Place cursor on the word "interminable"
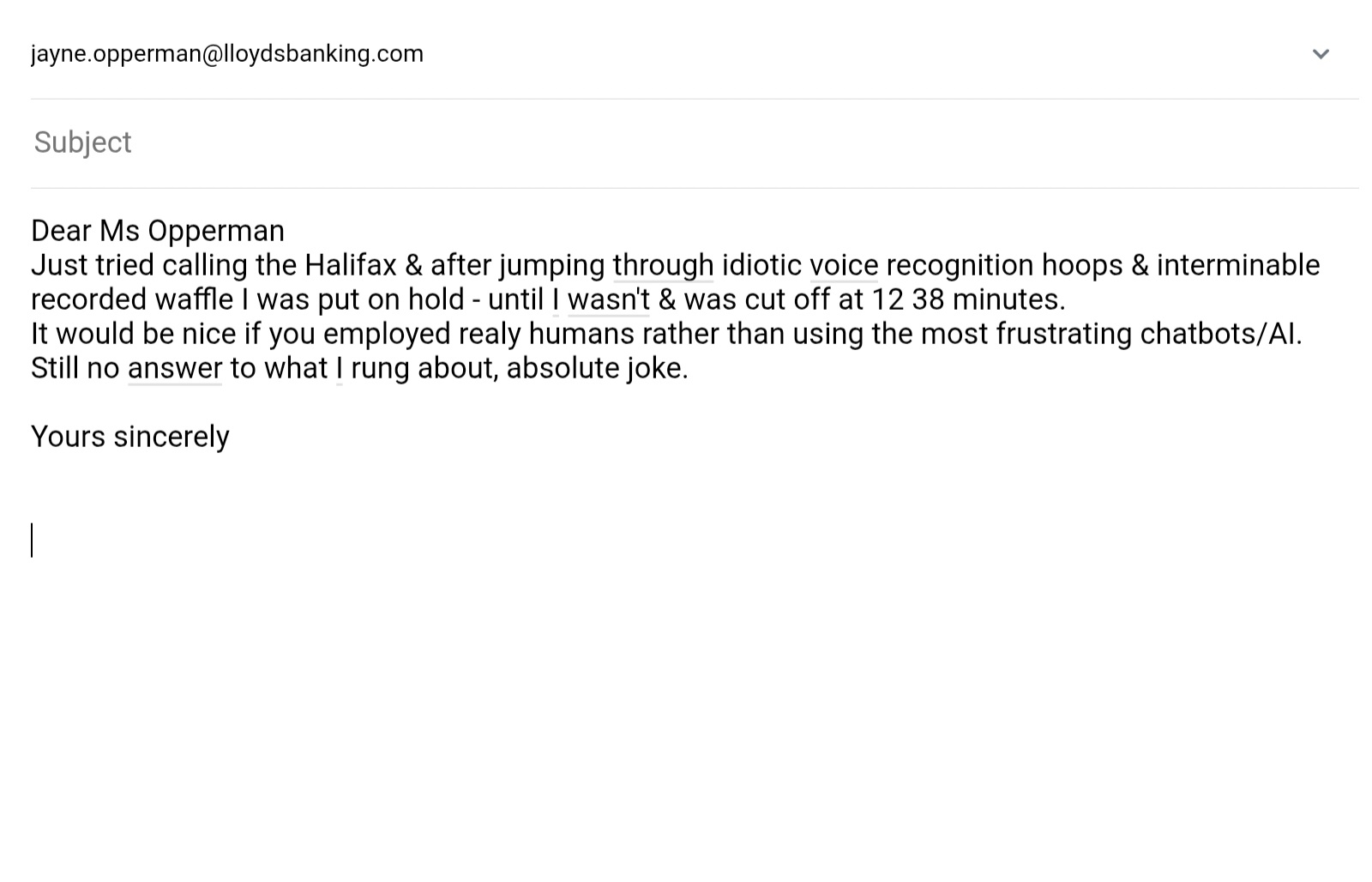 [x=1238, y=265]
